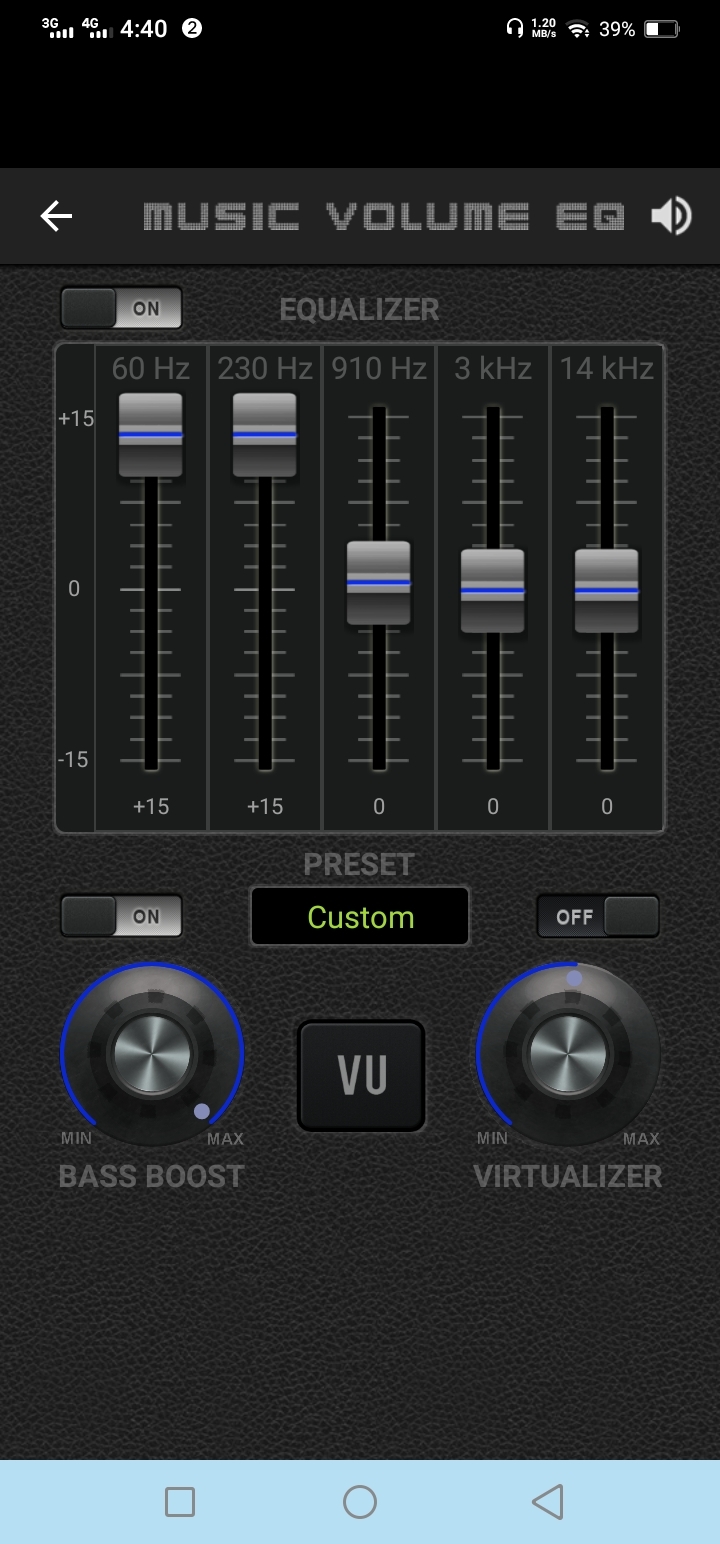The image size is (720, 1544).
Task: Tap the Android back triangle icon
Action: [547, 1501]
